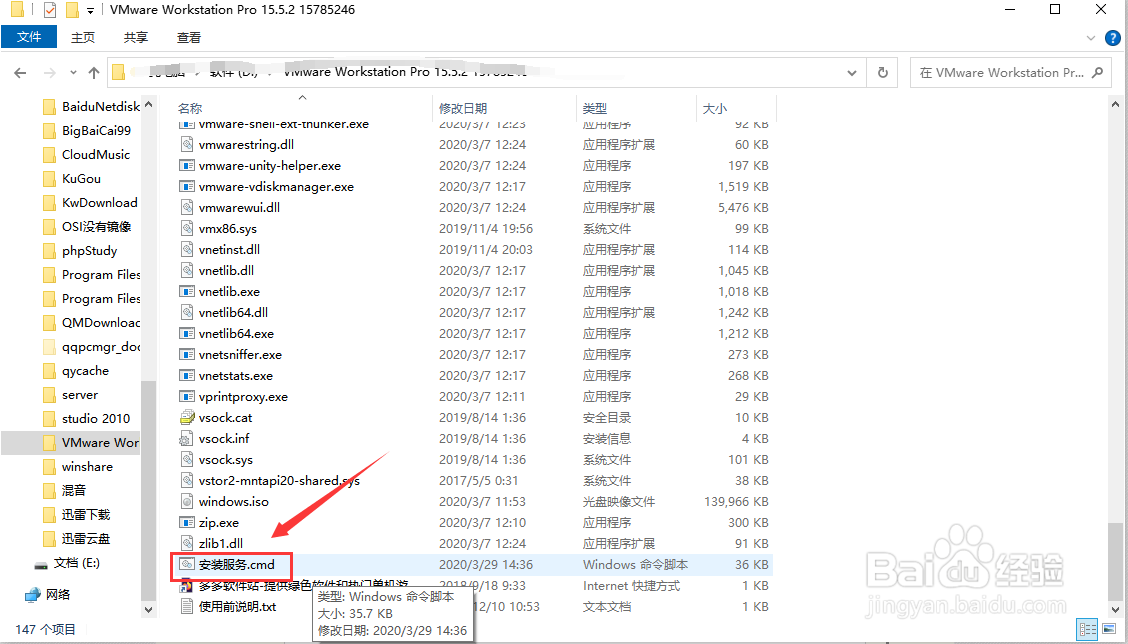The width and height of the screenshot is (1128, 644).
Task: Click the vmx86.sys file icon
Action: point(187,229)
